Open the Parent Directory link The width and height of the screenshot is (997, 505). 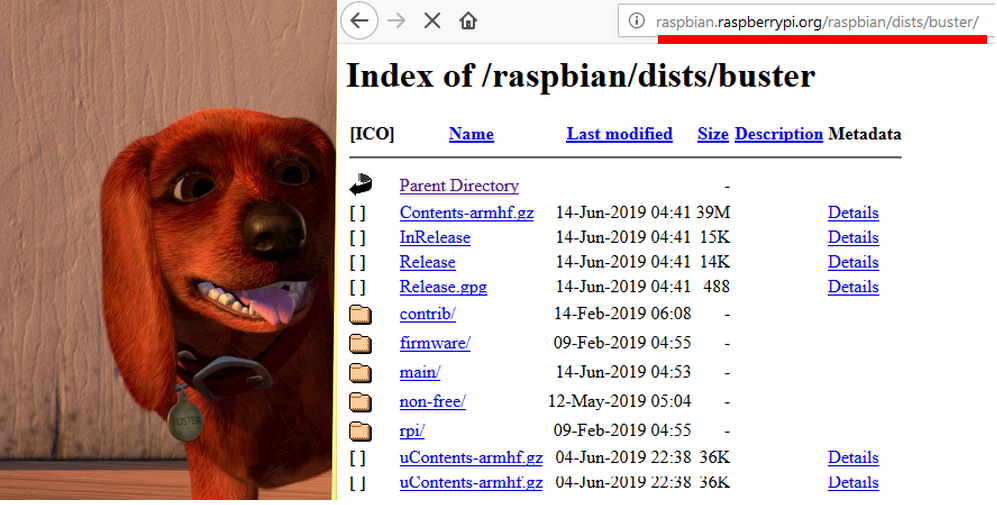pyautogui.click(x=459, y=186)
